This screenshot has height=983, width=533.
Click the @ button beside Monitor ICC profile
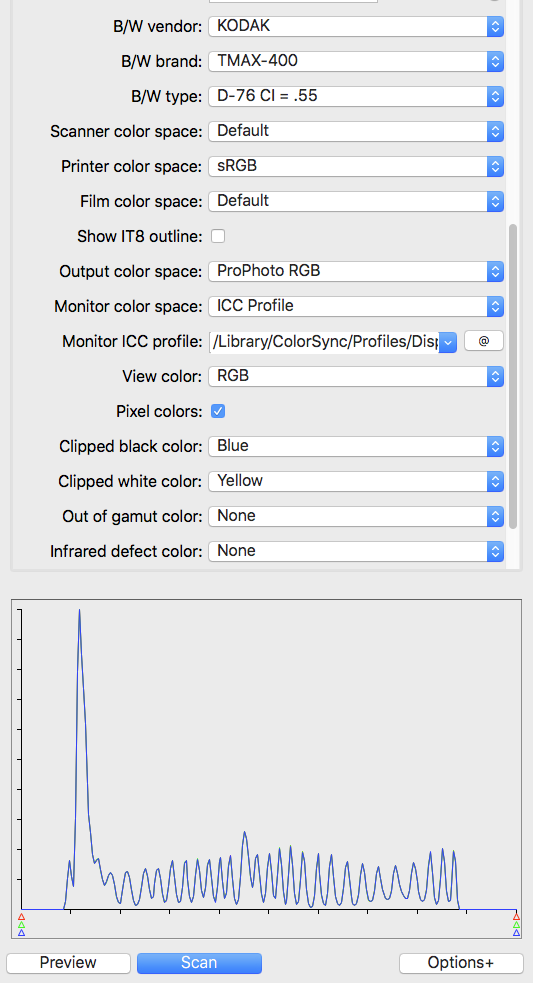pyautogui.click(x=483, y=342)
